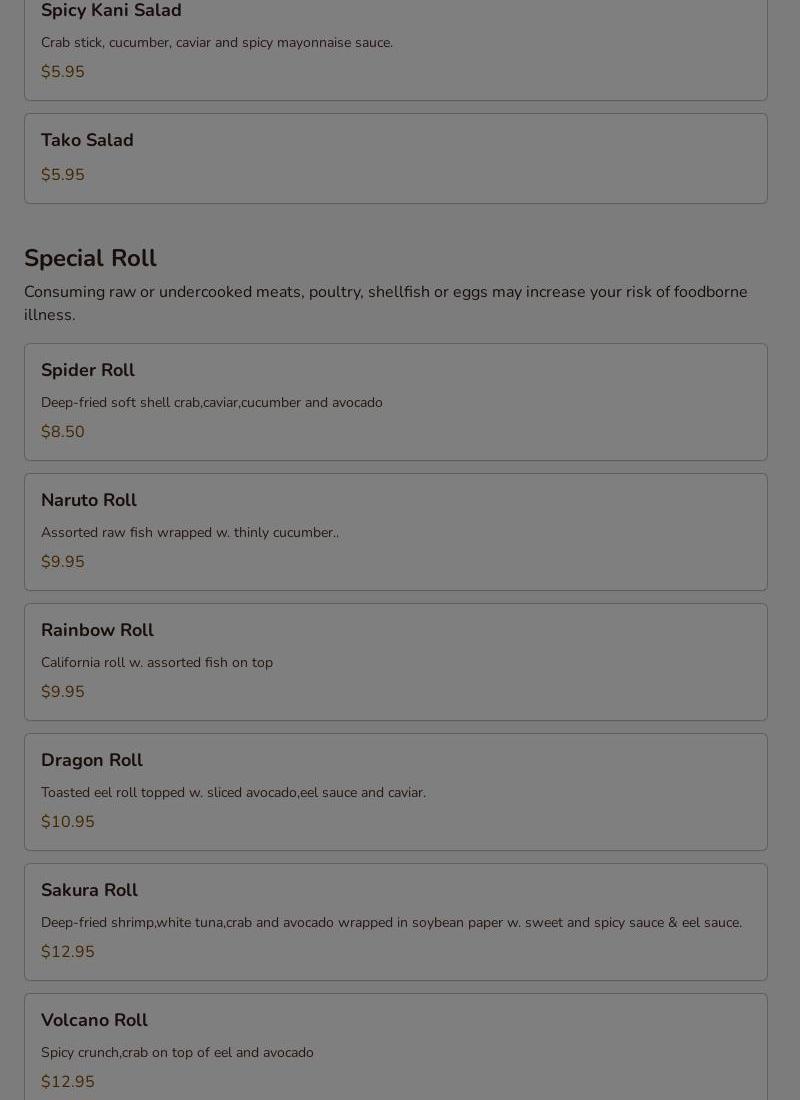Select the Tako Salad menu card
Screen dimensions: 800x1100
[x=396, y=159]
